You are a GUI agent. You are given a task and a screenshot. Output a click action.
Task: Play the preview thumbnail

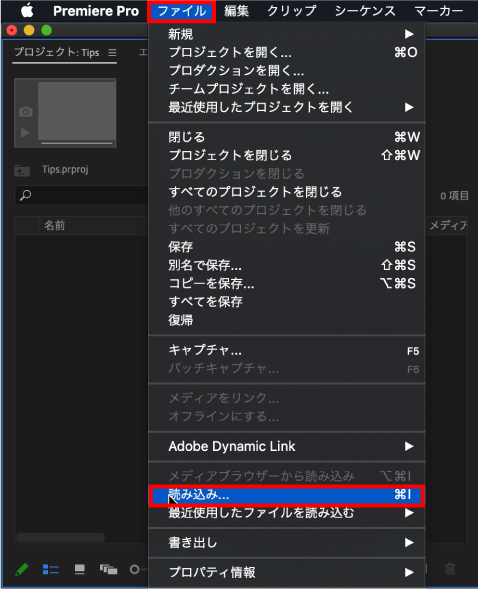click(x=25, y=132)
